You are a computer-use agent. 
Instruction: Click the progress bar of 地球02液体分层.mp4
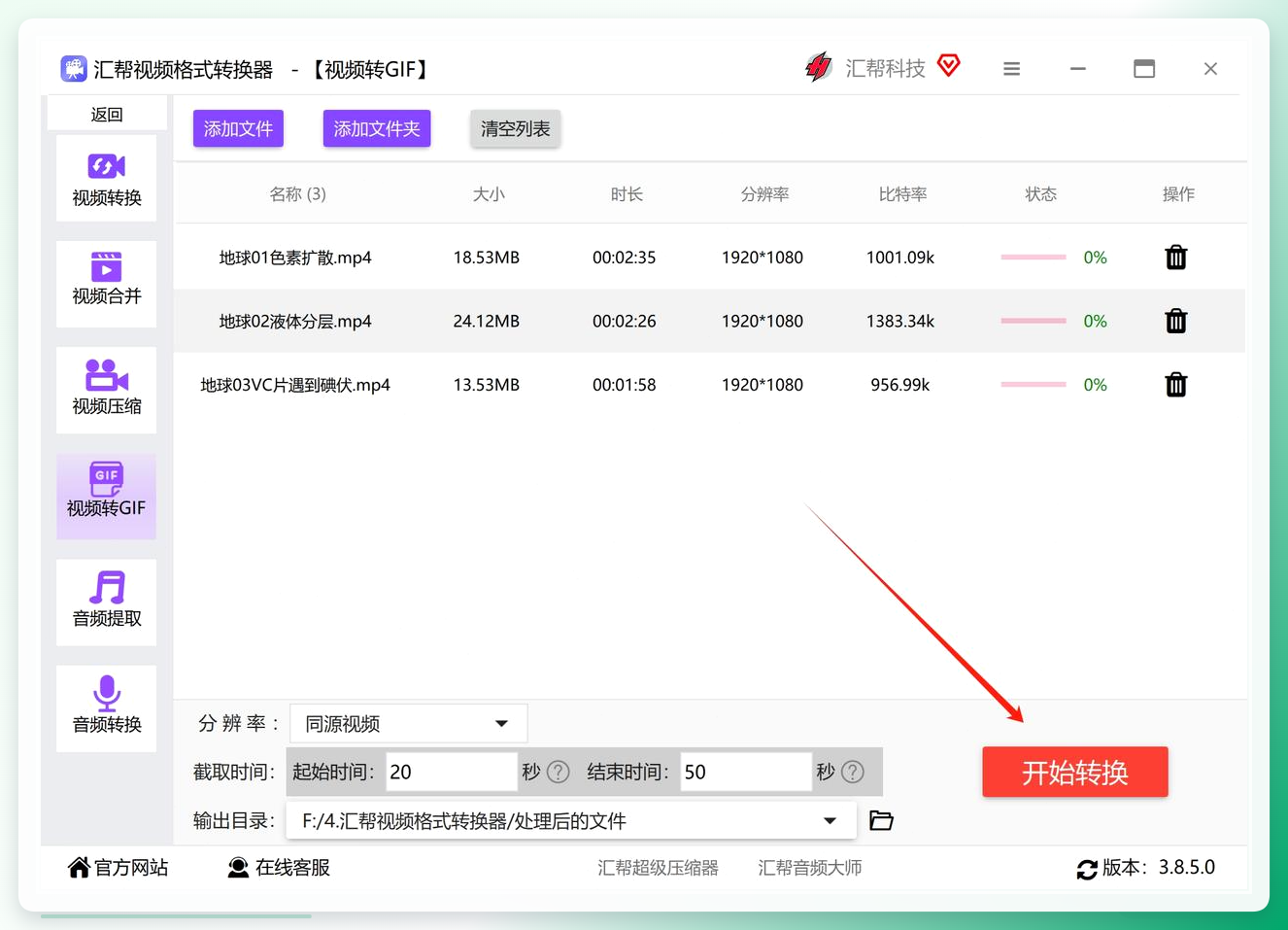click(1034, 321)
